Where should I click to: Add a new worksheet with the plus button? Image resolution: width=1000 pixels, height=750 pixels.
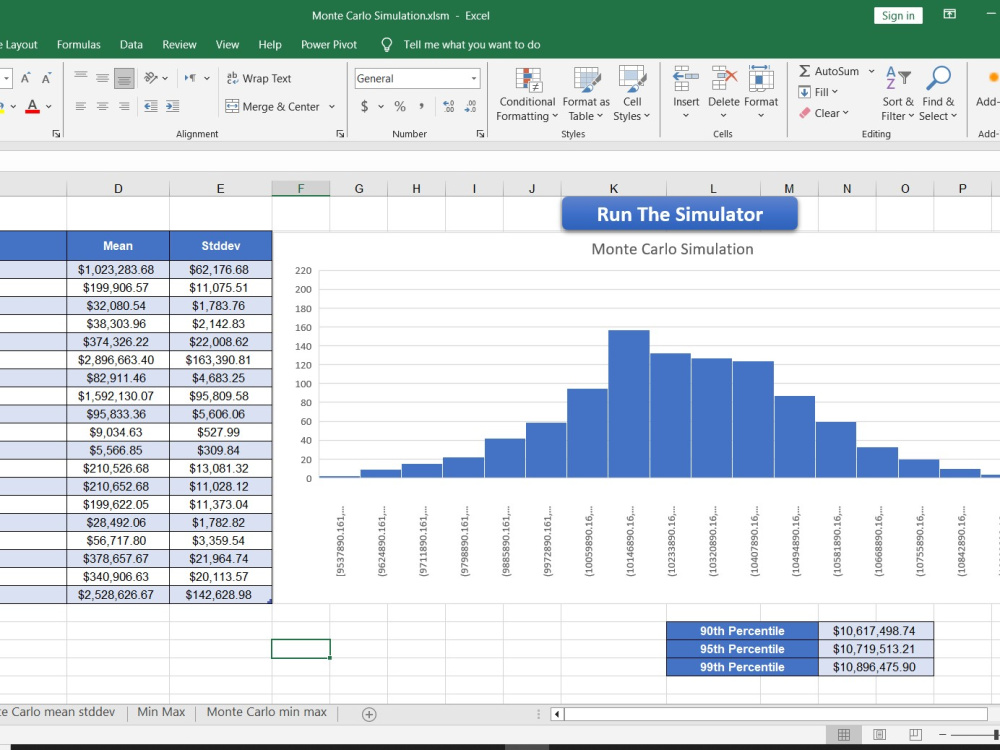(x=368, y=713)
